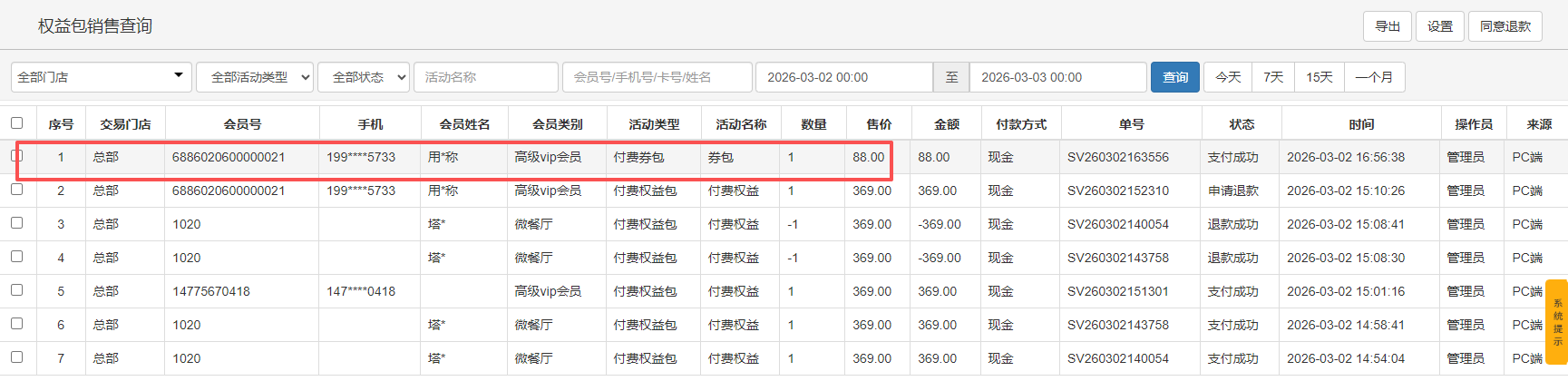Expand the 全部状态 status dropdown

tap(363, 77)
